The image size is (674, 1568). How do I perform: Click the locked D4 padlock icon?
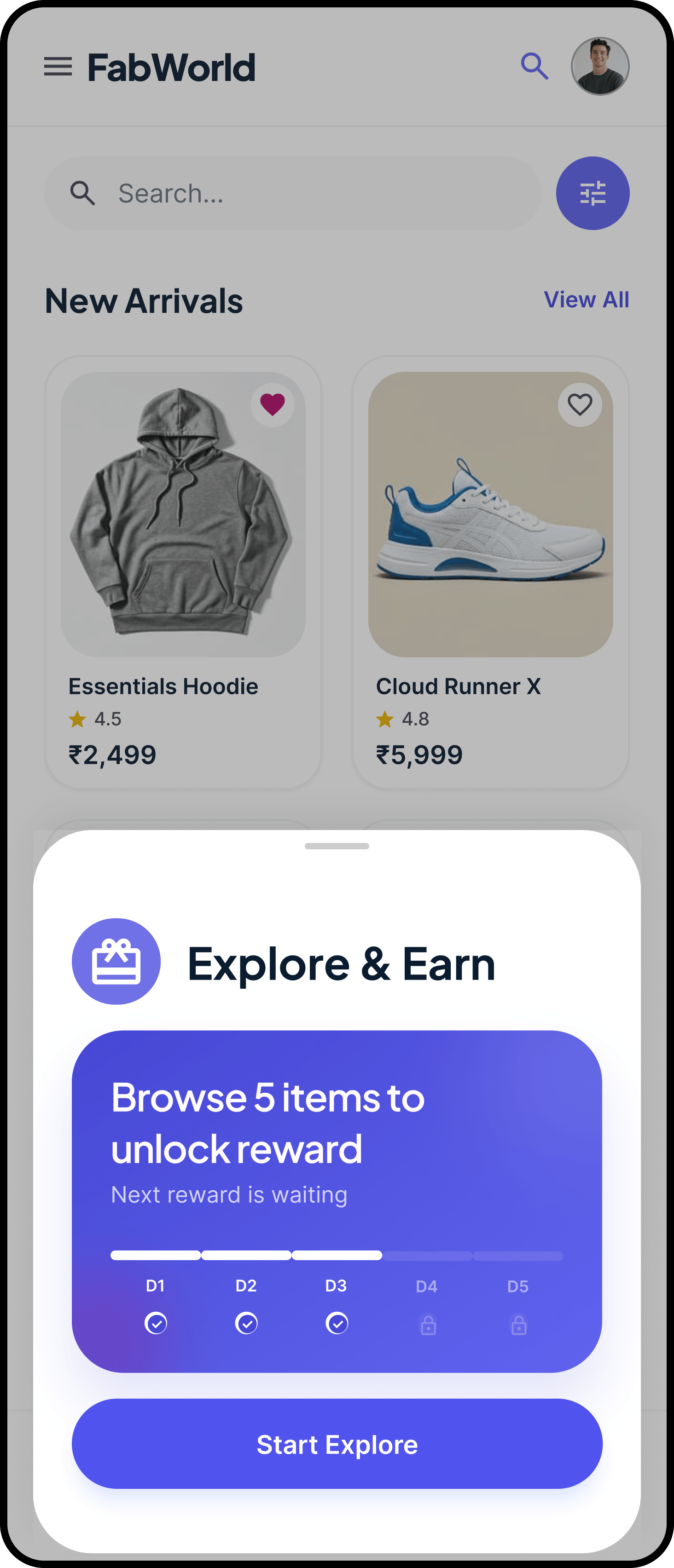click(x=428, y=1325)
